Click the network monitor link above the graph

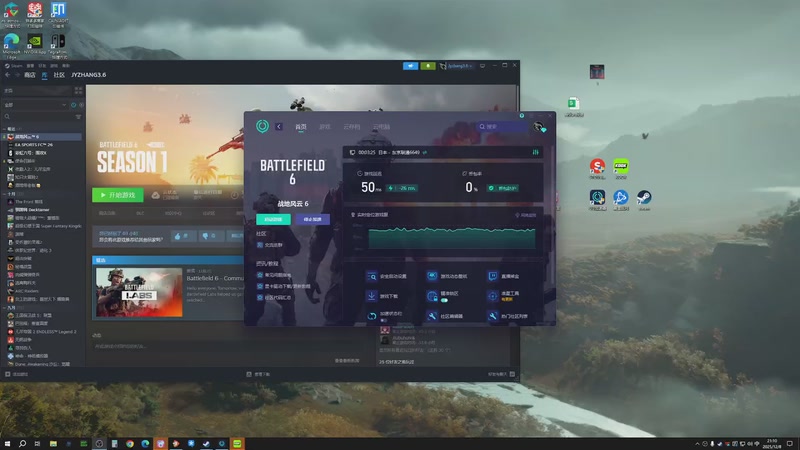point(526,215)
